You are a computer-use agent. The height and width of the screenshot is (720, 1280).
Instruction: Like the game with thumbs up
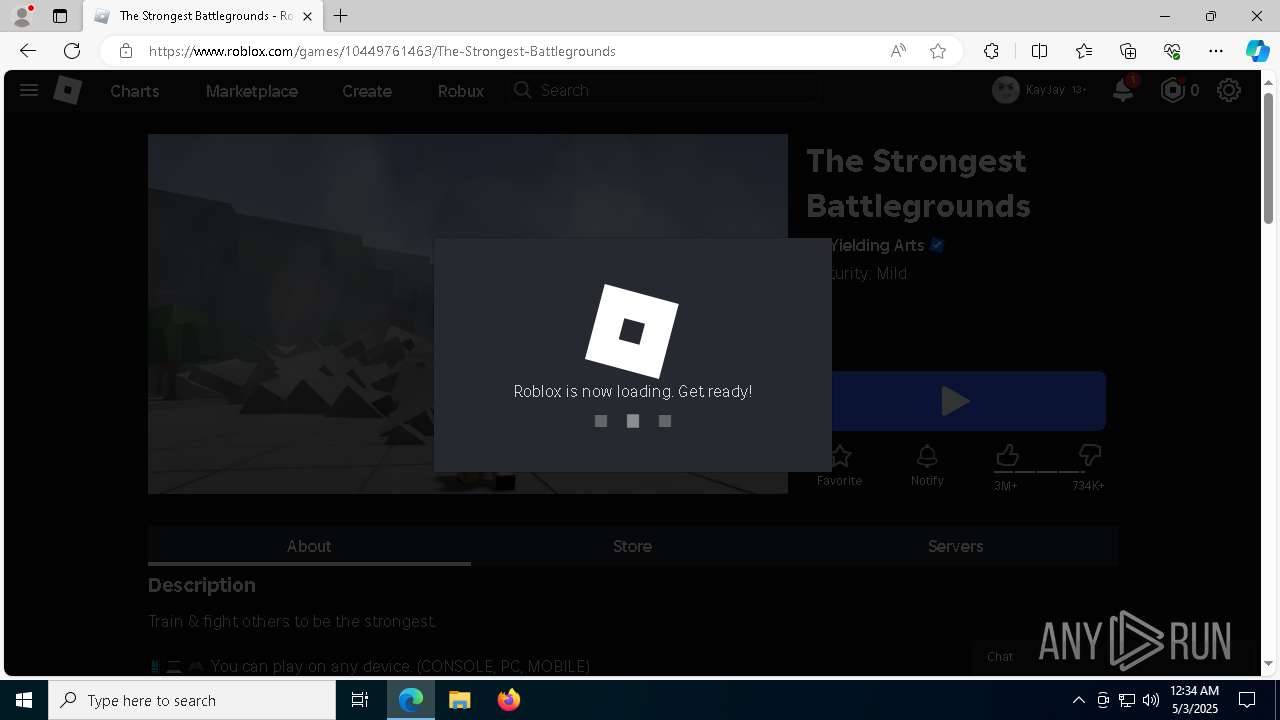[x=1007, y=457]
